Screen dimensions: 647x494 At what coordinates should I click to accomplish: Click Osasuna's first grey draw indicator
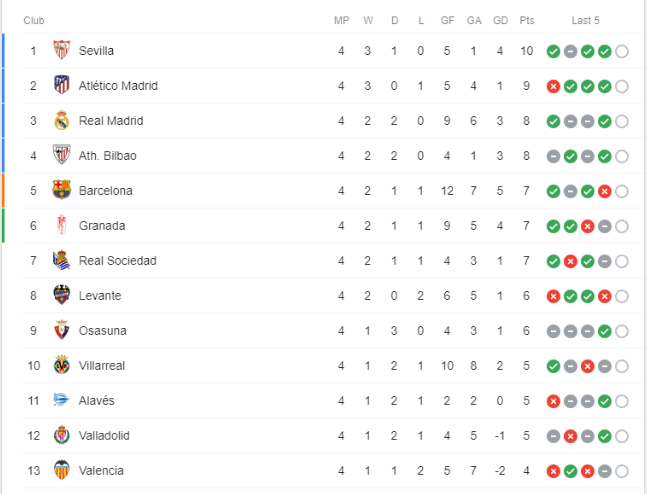(x=553, y=331)
